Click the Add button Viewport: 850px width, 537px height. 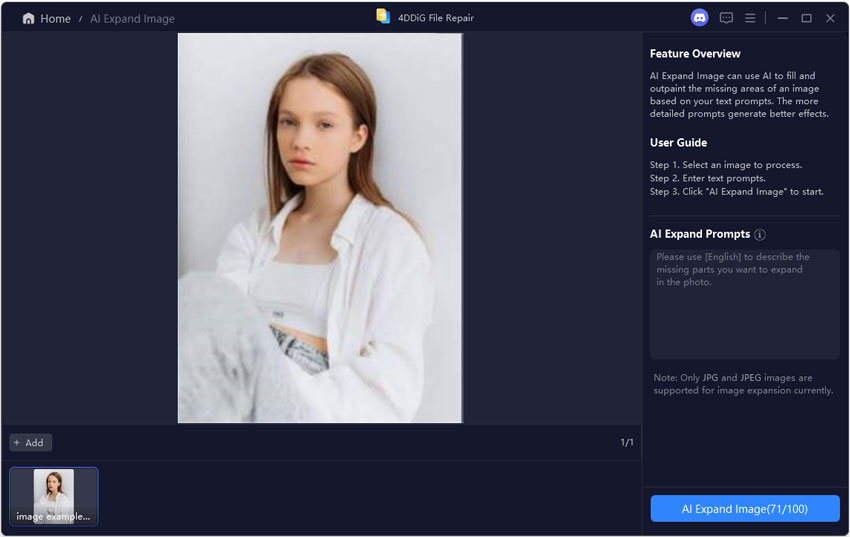(30, 443)
